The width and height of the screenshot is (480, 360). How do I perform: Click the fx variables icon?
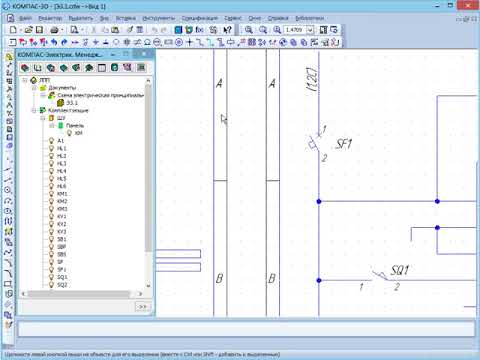coord(200,30)
